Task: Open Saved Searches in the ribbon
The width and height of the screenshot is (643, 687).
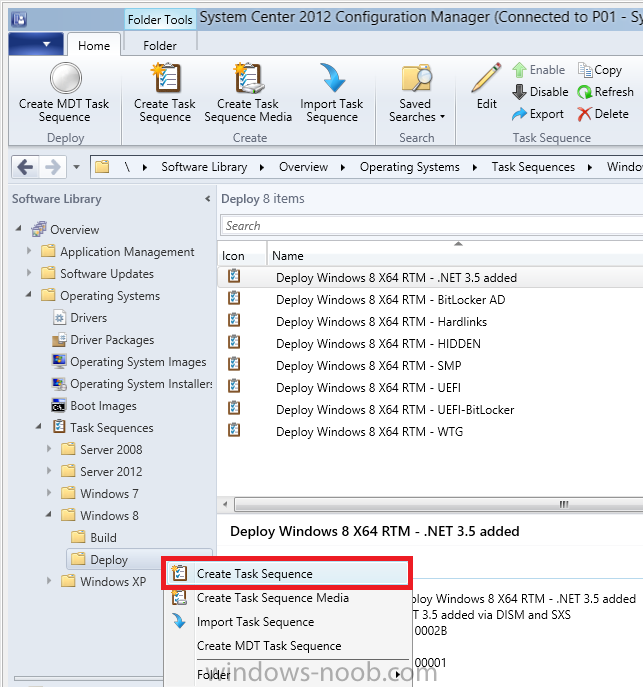Action: click(416, 93)
